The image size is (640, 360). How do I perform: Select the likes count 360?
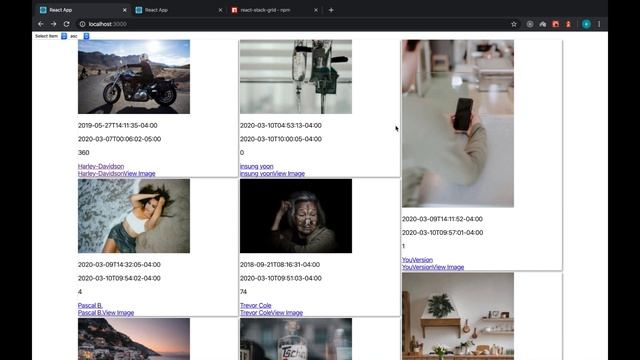pos(84,152)
